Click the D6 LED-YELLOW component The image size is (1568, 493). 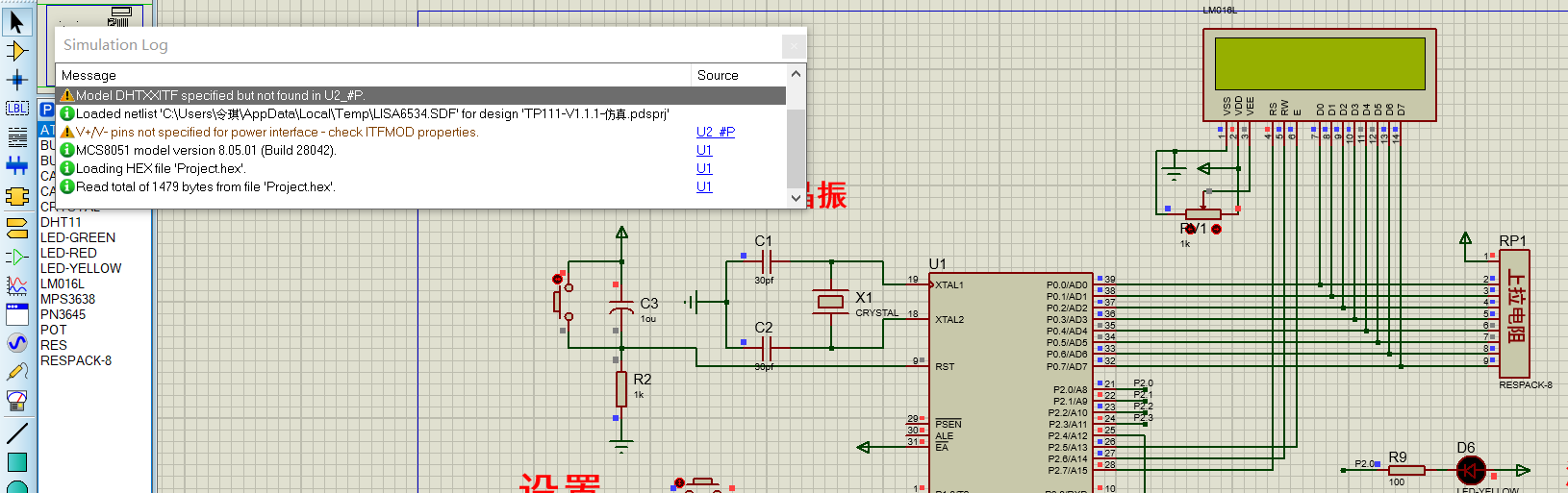coord(1471,470)
